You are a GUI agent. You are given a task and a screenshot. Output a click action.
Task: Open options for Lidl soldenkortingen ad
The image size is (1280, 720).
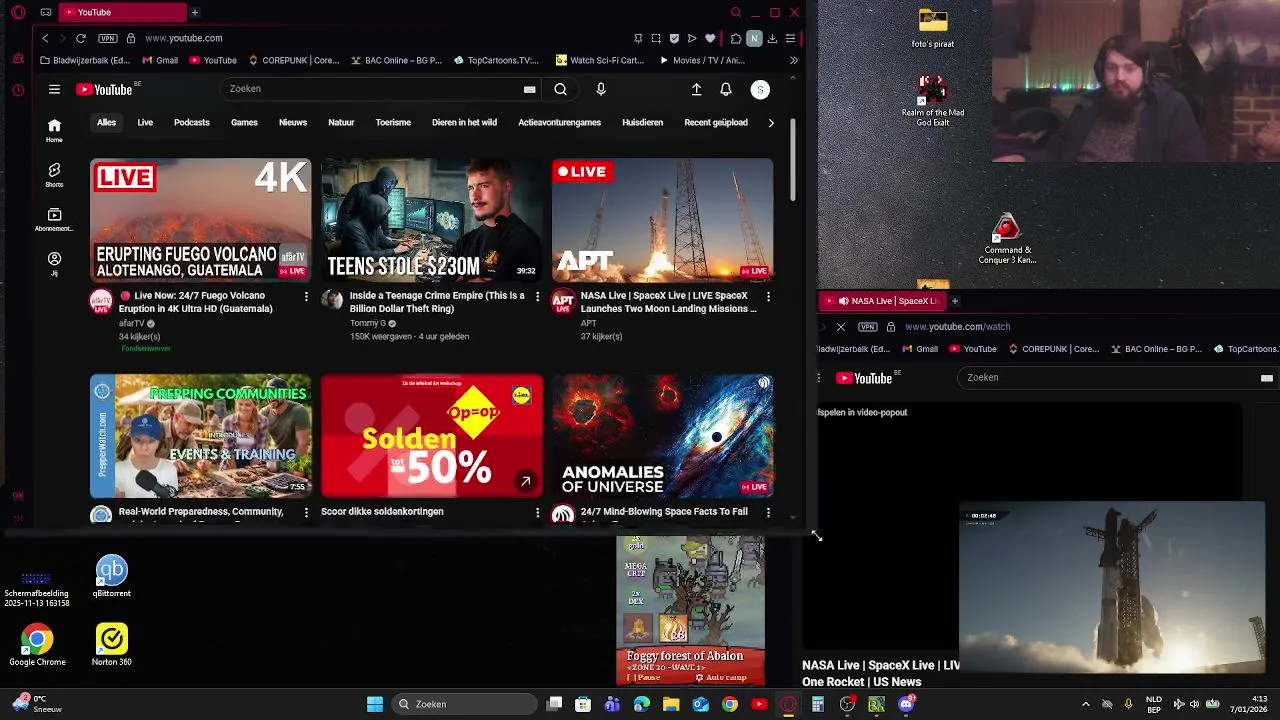[537, 512]
